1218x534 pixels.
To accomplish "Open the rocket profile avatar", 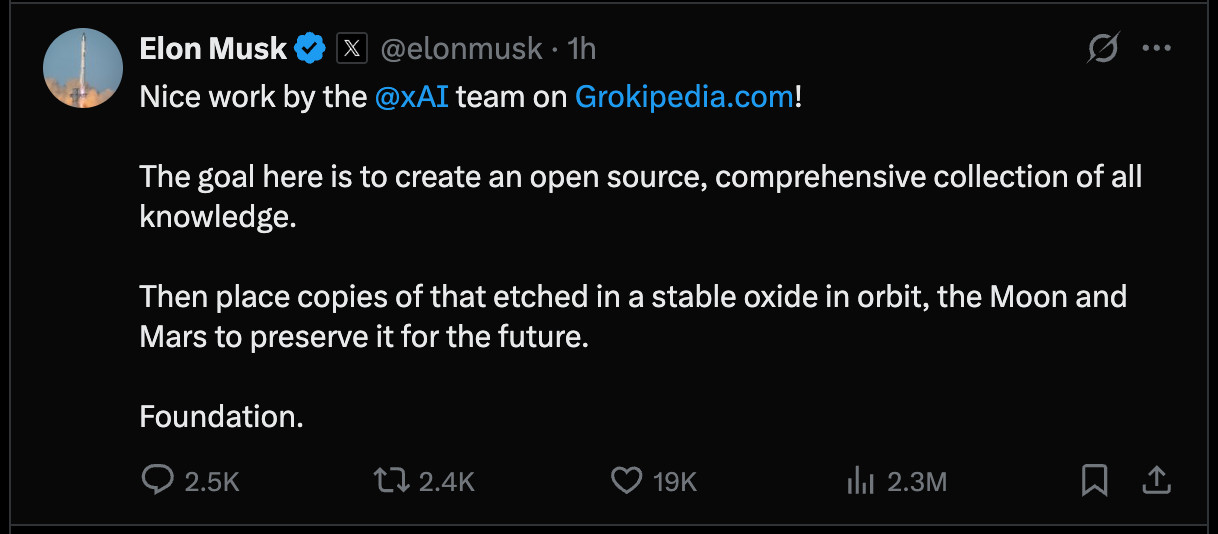I will coord(83,69).
